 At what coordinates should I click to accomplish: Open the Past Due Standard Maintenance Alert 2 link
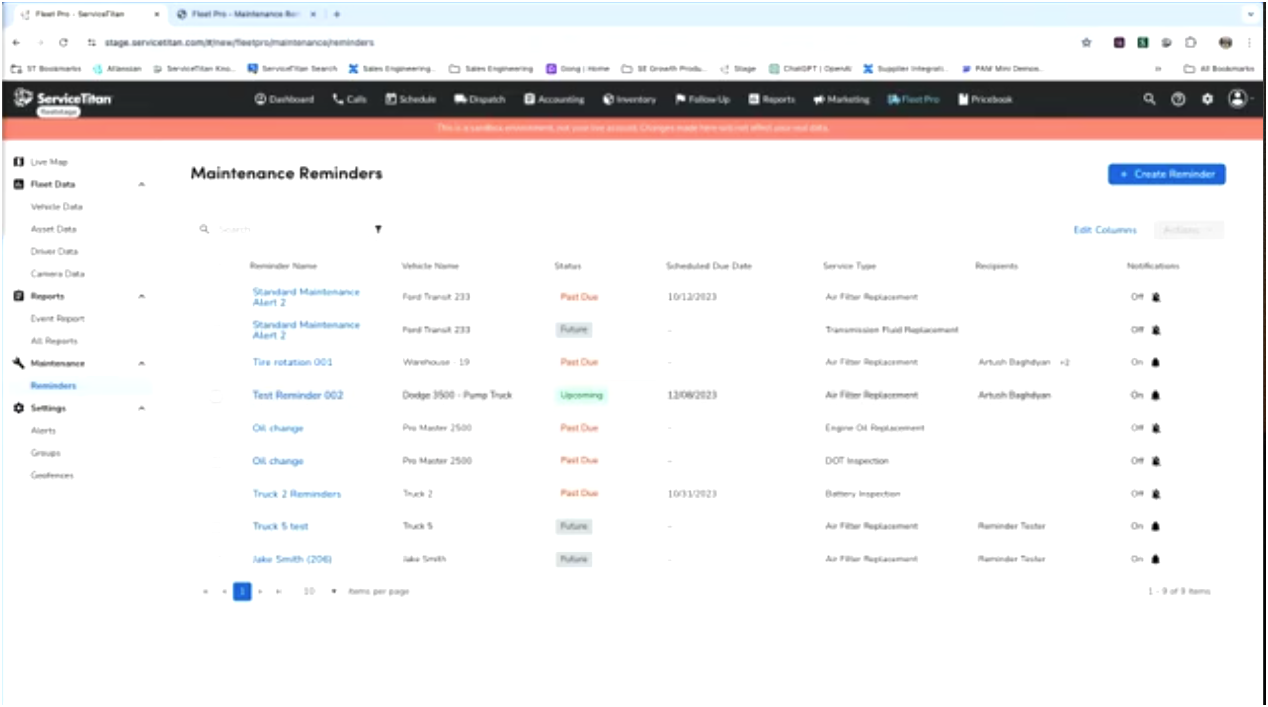(306, 297)
